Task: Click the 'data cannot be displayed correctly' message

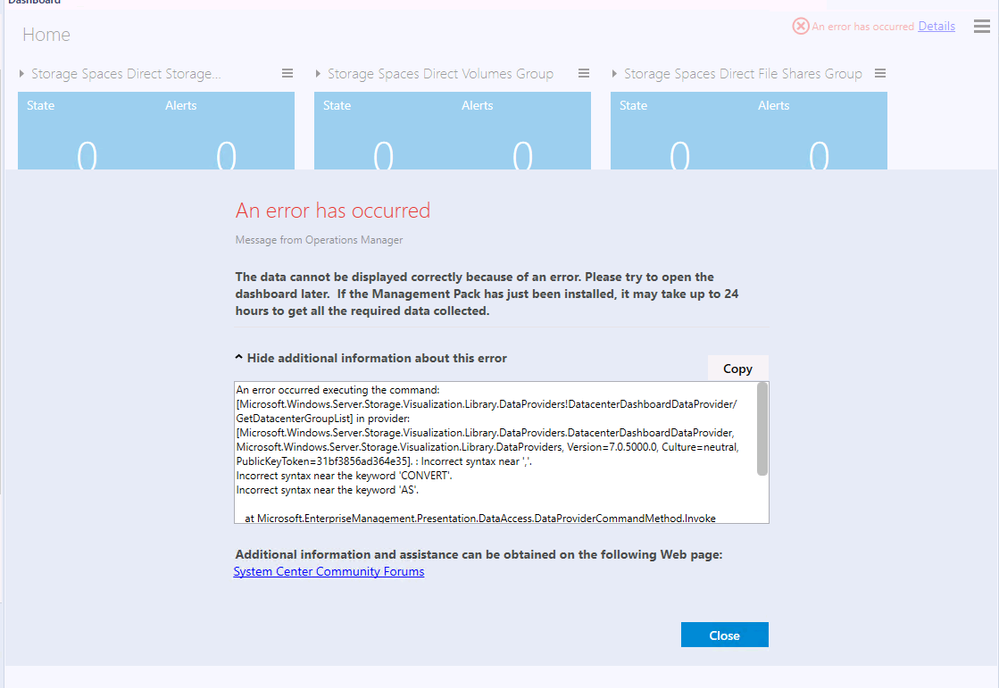Action: [487, 294]
